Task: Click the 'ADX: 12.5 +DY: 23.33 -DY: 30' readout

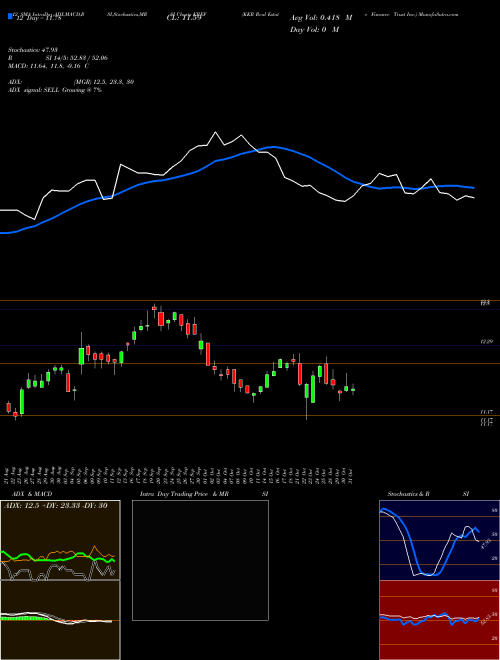Action: [x=56, y=506]
